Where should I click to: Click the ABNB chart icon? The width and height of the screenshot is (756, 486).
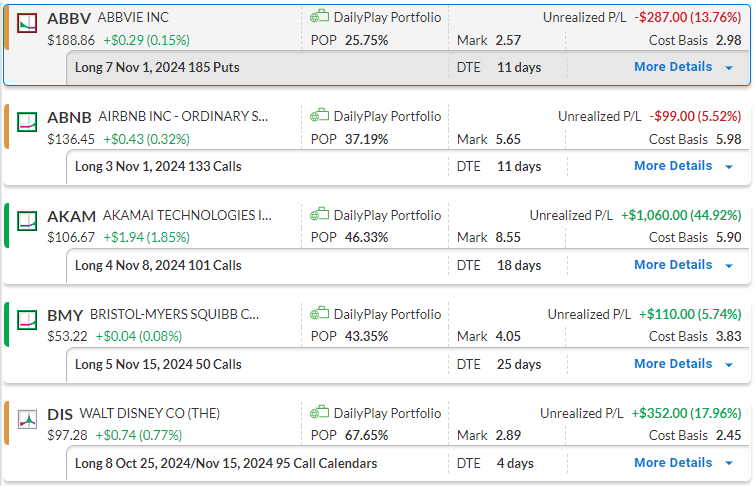28,120
